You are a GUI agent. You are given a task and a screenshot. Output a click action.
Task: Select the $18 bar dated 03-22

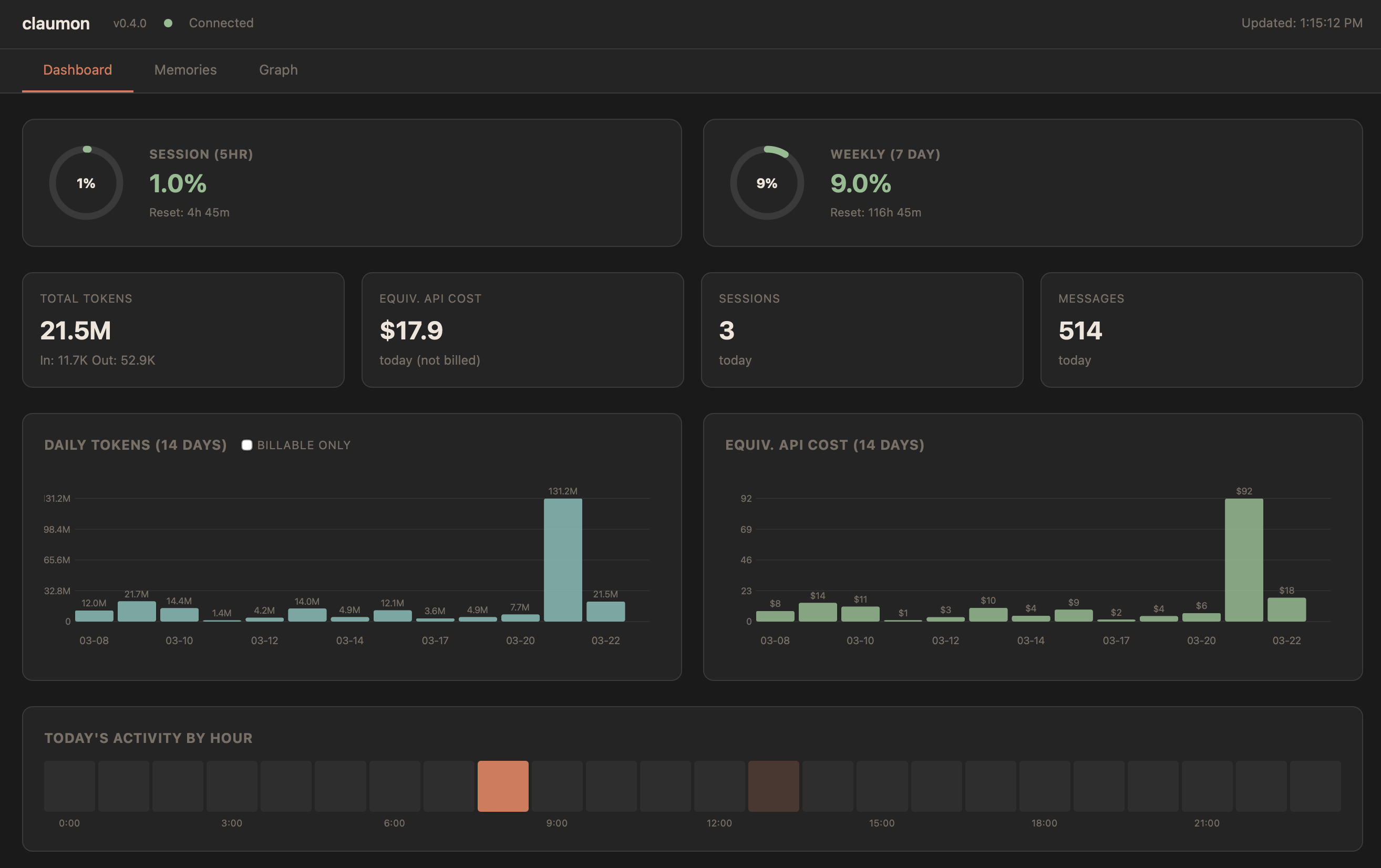pos(1286,609)
